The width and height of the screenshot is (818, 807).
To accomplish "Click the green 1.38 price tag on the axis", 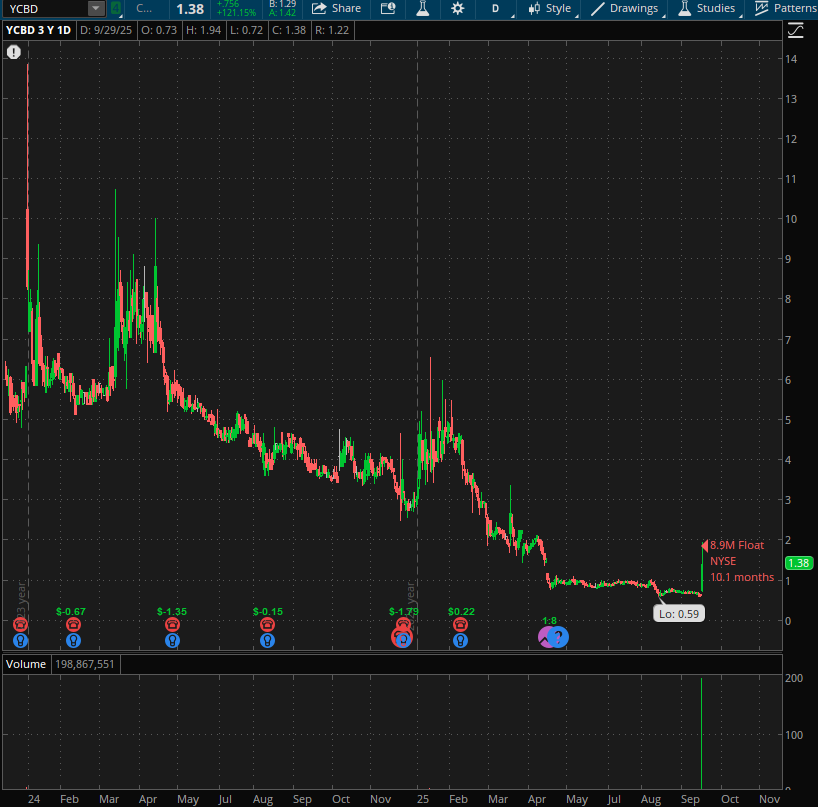I will point(799,563).
